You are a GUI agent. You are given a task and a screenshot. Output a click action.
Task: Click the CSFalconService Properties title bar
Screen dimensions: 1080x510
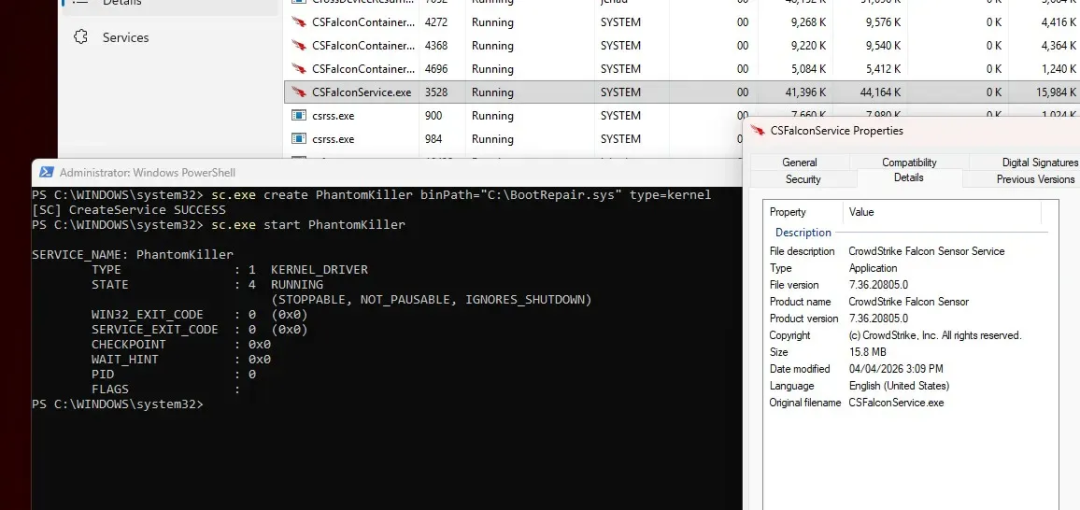(x=912, y=130)
